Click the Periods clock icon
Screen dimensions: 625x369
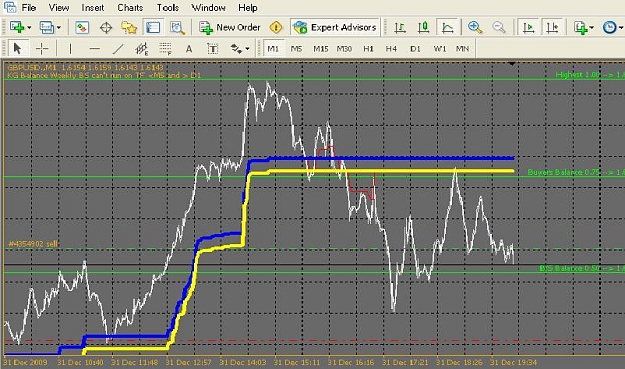[609, 27]
